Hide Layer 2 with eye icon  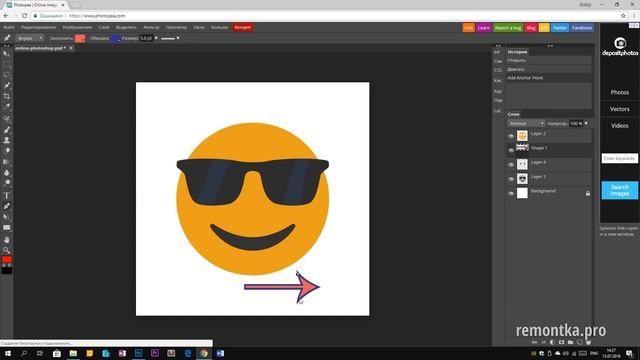click(511, 136)
